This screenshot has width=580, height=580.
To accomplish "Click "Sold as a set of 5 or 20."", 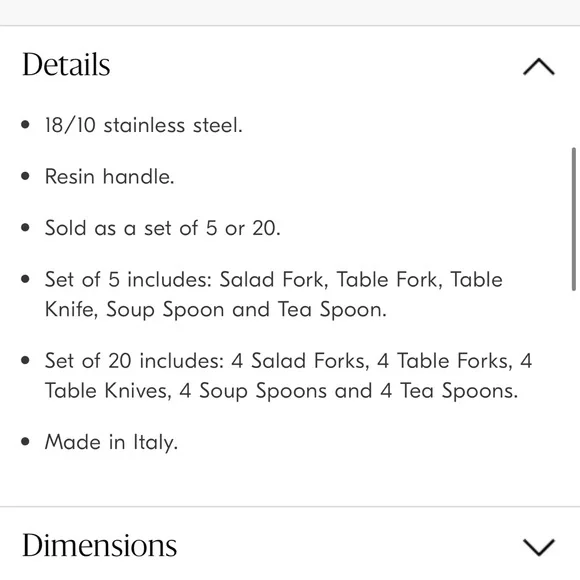I will tap(163, 228).
